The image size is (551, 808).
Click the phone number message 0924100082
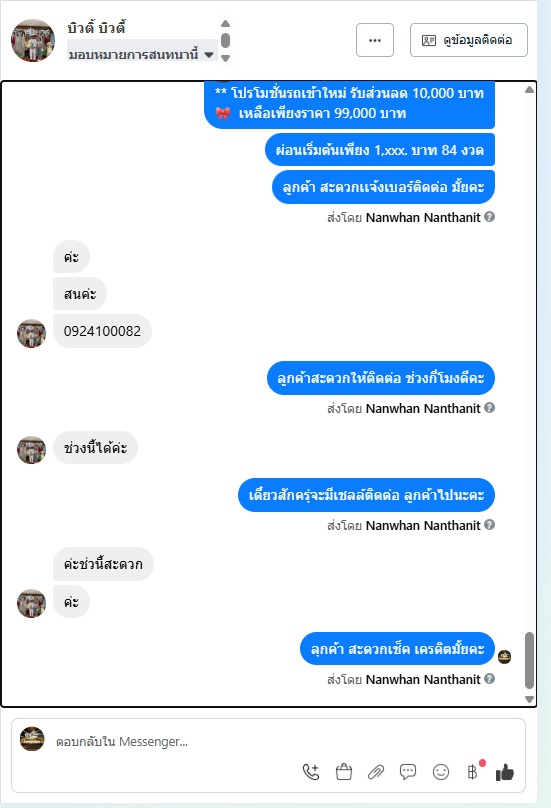tap(102, 331)
